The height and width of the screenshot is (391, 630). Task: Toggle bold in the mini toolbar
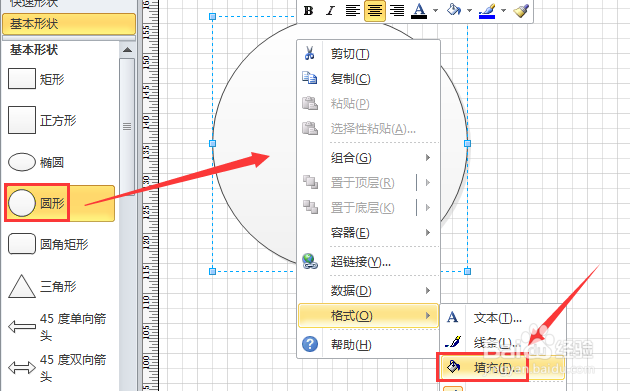[308, 10]
